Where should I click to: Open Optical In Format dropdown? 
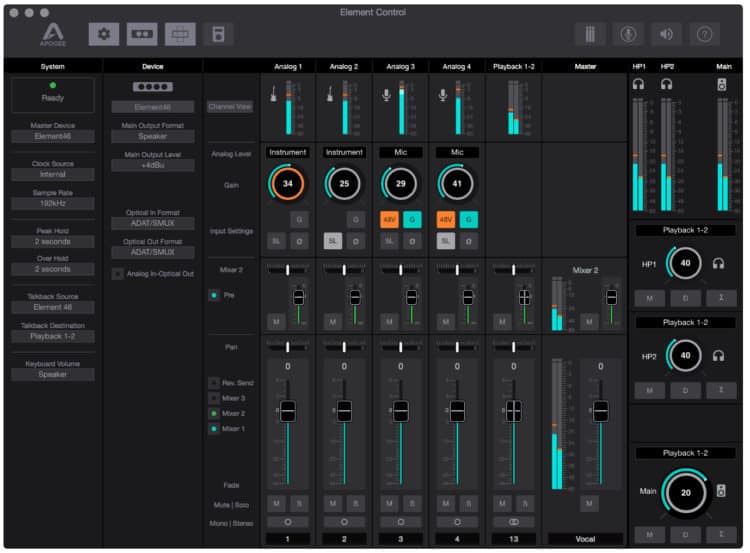point(153,223)
